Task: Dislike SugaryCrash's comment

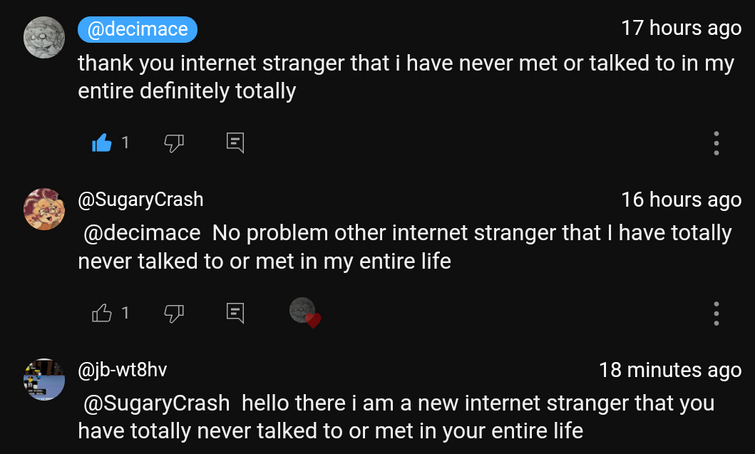Action: coord(174,313)
